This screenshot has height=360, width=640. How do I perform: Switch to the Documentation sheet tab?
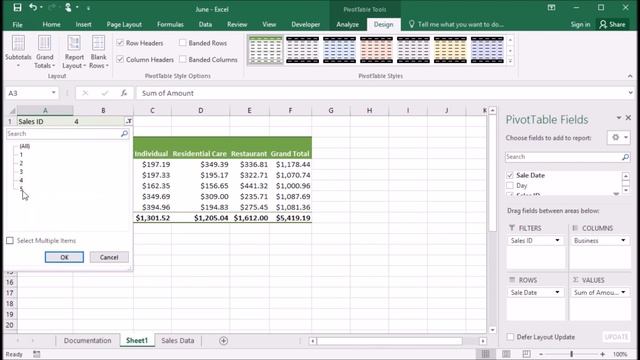click(87, 340)
